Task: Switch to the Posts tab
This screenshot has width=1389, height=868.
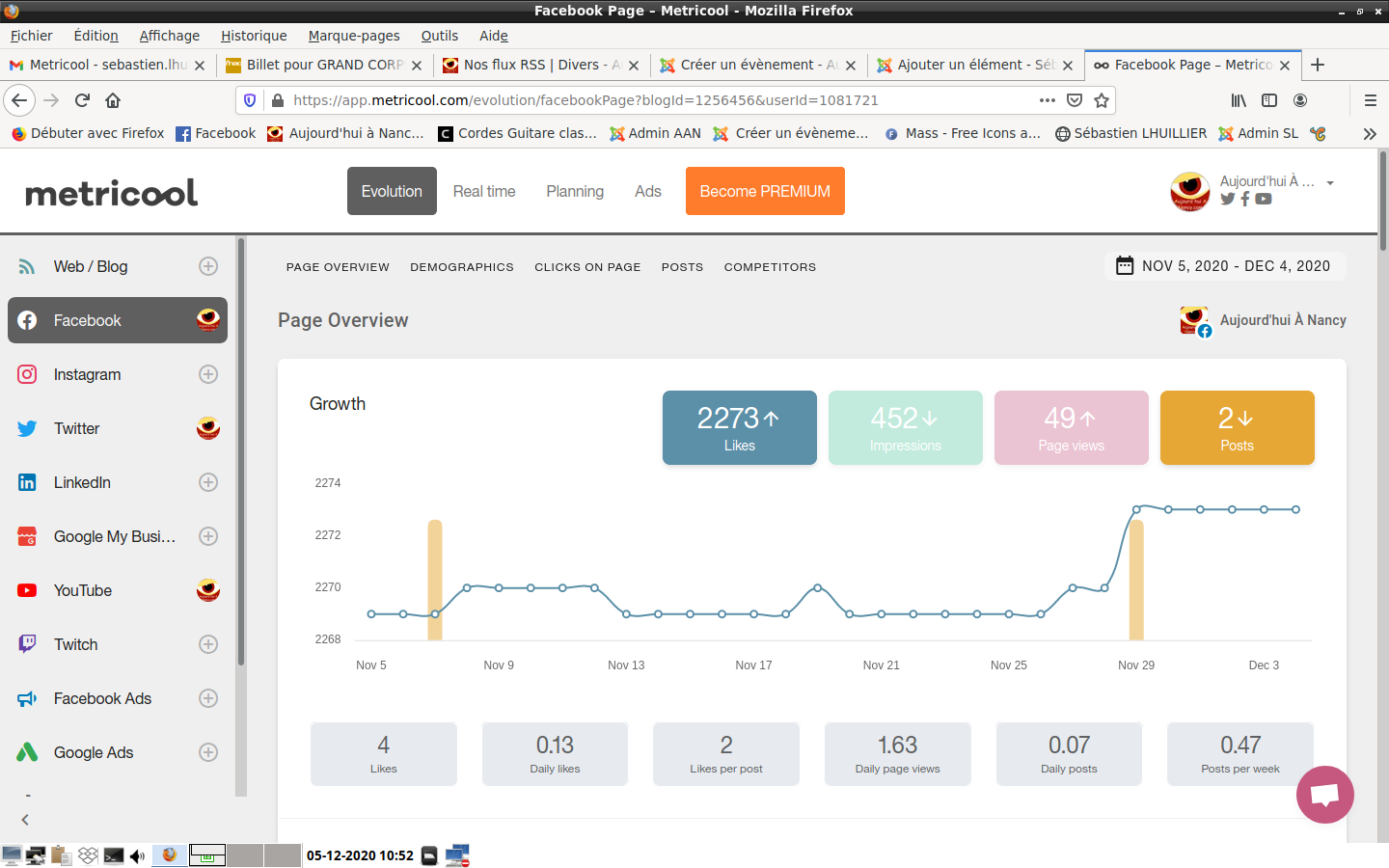Action: point(682,267)
